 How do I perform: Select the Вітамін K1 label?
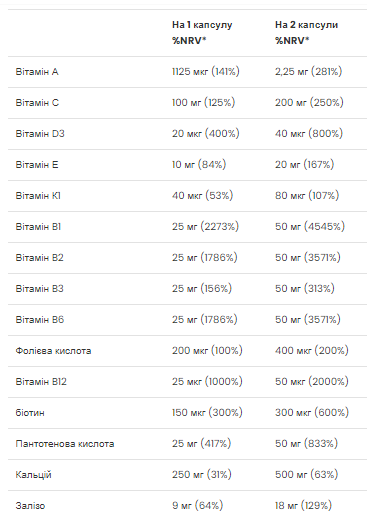point(38,196)
